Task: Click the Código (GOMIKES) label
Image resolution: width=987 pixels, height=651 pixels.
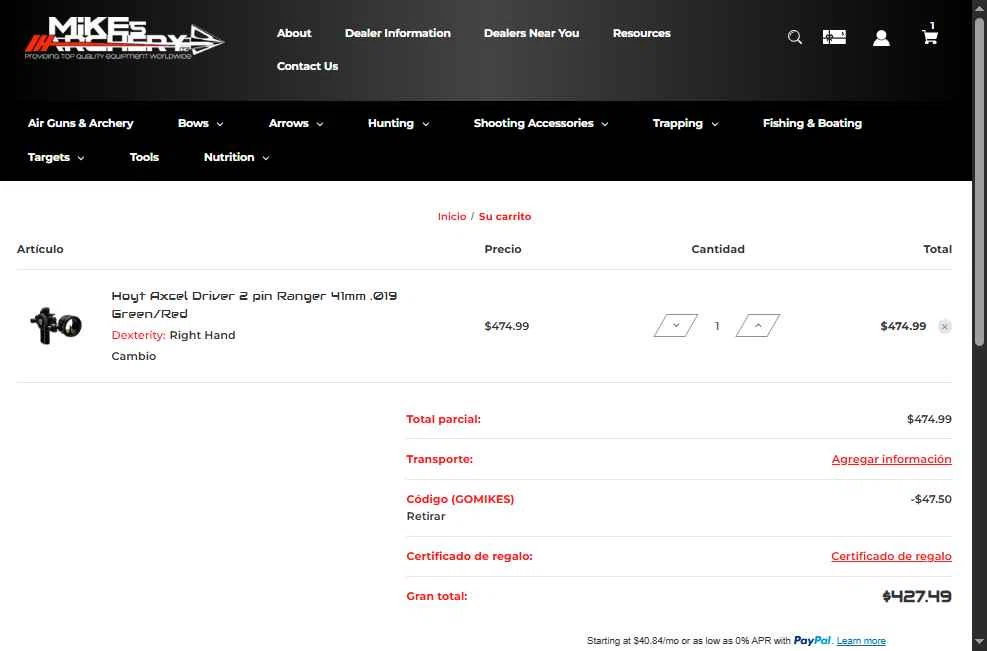Action: (460, 499)
